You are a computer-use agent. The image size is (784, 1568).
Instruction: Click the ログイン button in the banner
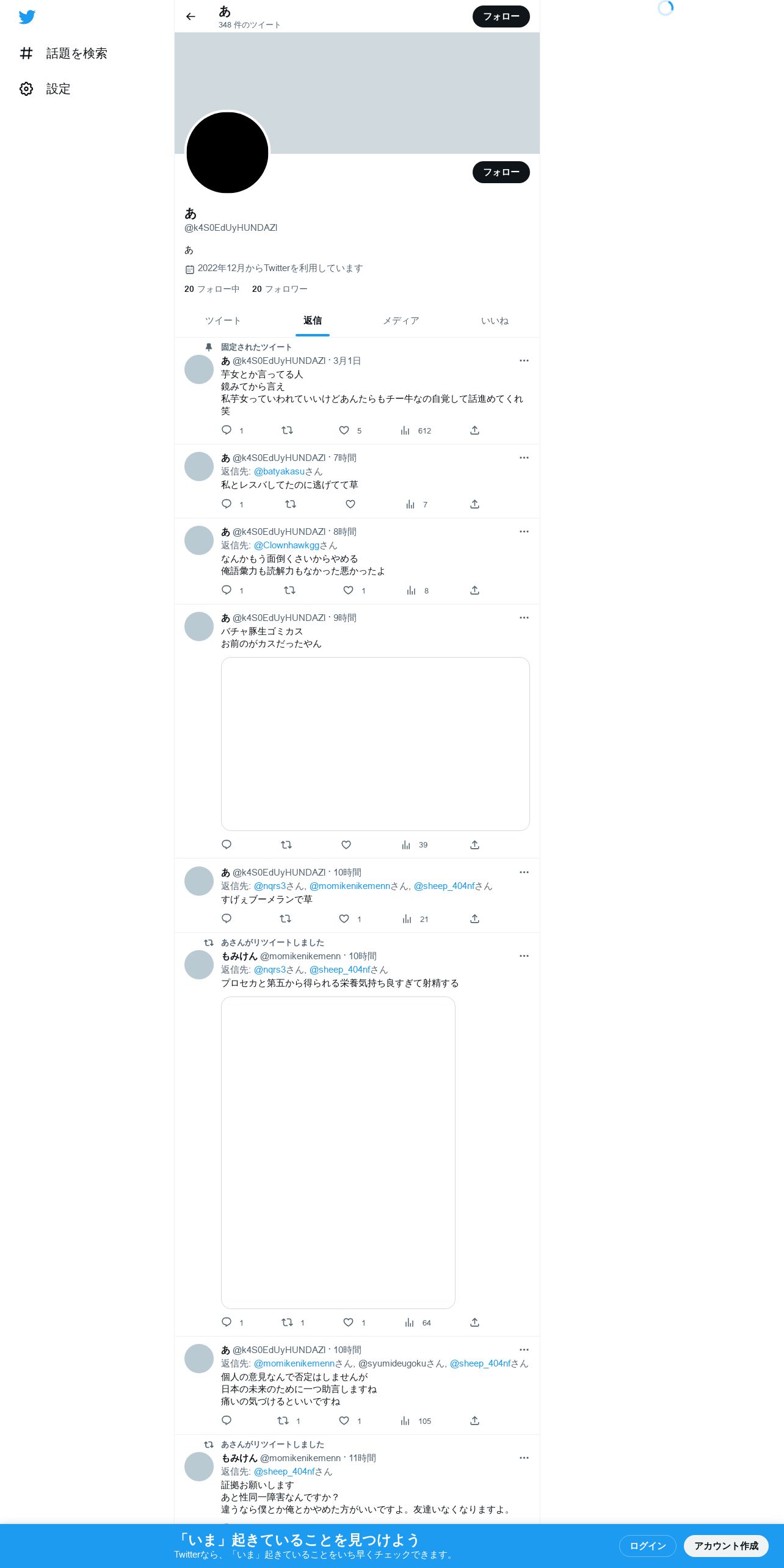coord(648,1546)
